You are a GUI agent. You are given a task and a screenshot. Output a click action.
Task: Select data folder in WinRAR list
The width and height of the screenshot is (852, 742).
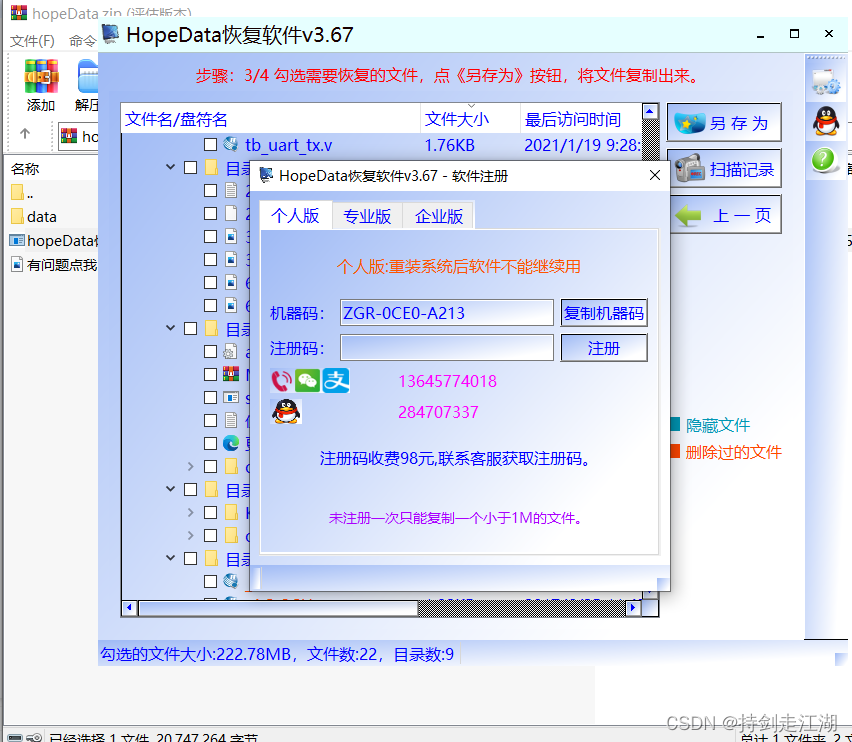(x=34, y=217)
